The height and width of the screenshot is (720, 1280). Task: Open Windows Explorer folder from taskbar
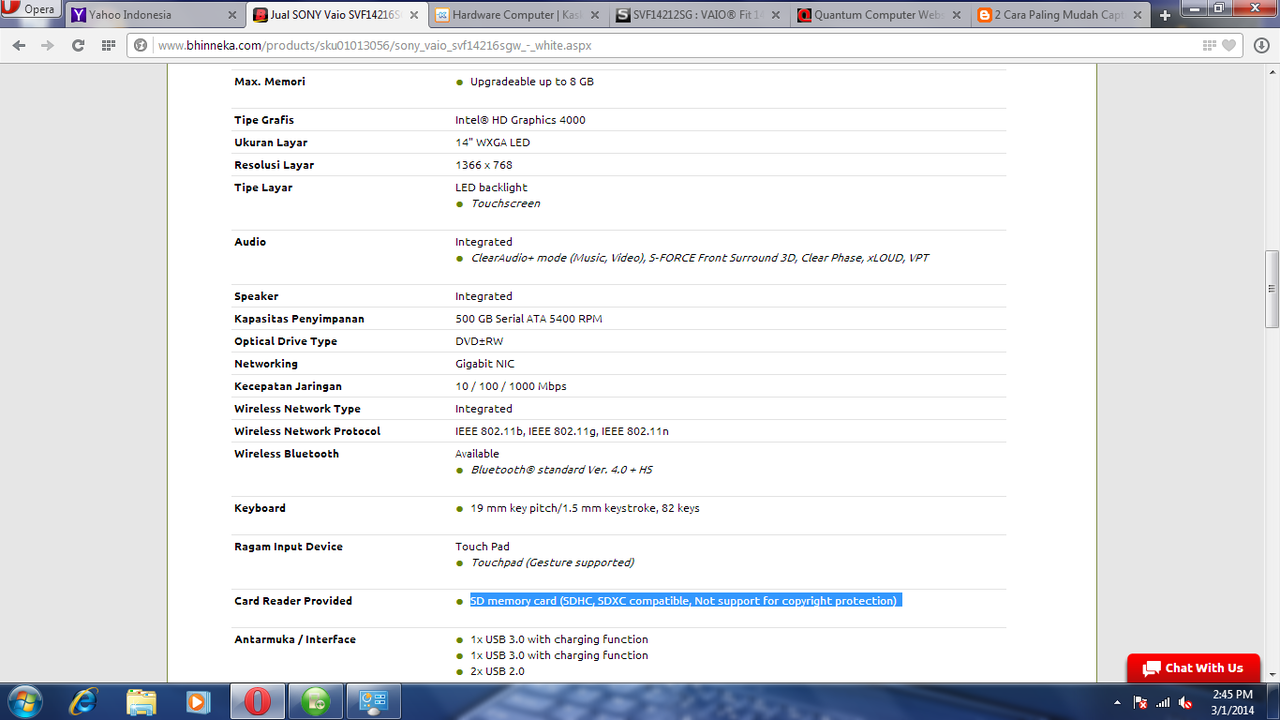click(x=142, y=701)
